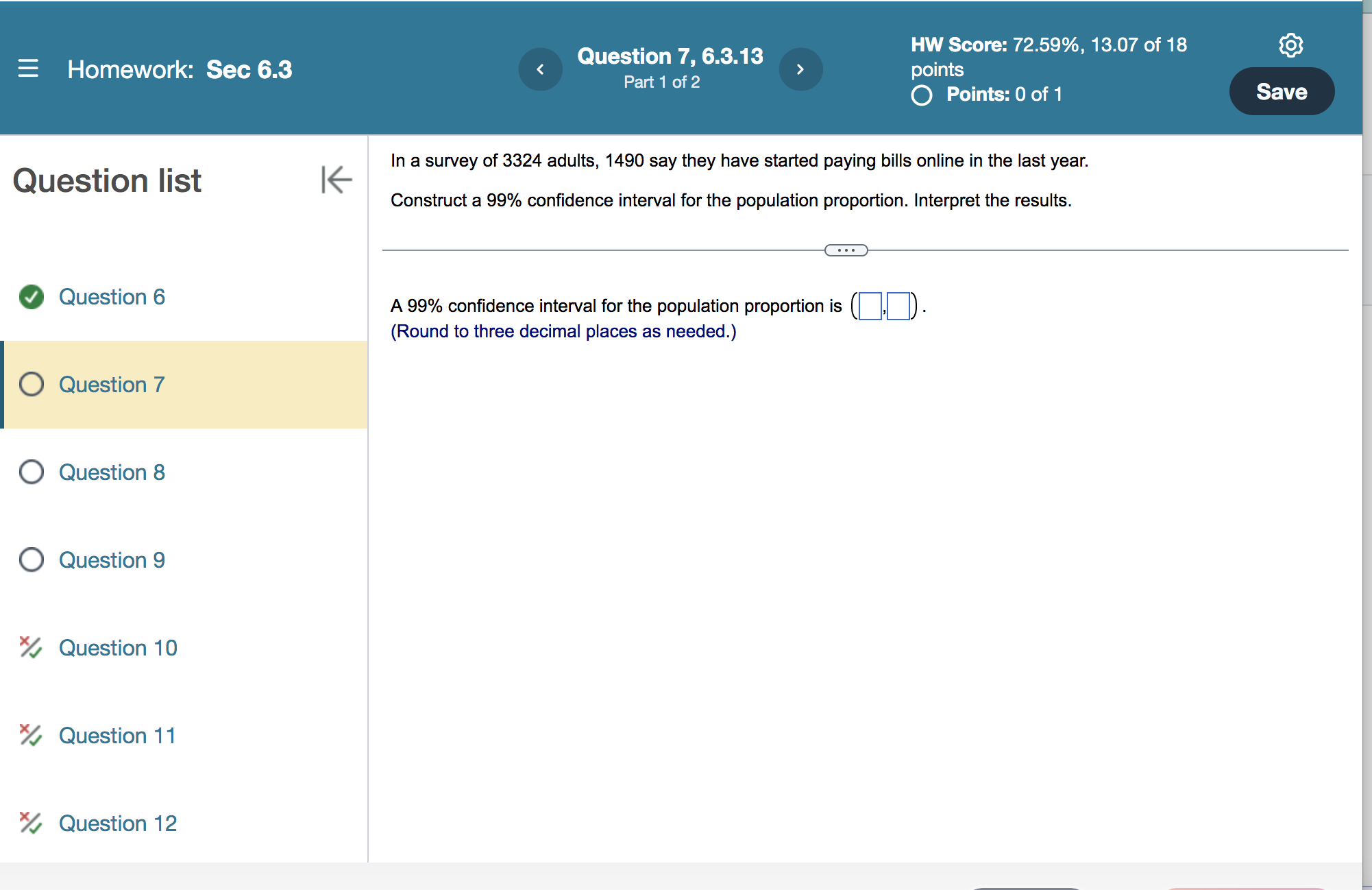
Task: Open Question 8 from list
Action: 112,472
